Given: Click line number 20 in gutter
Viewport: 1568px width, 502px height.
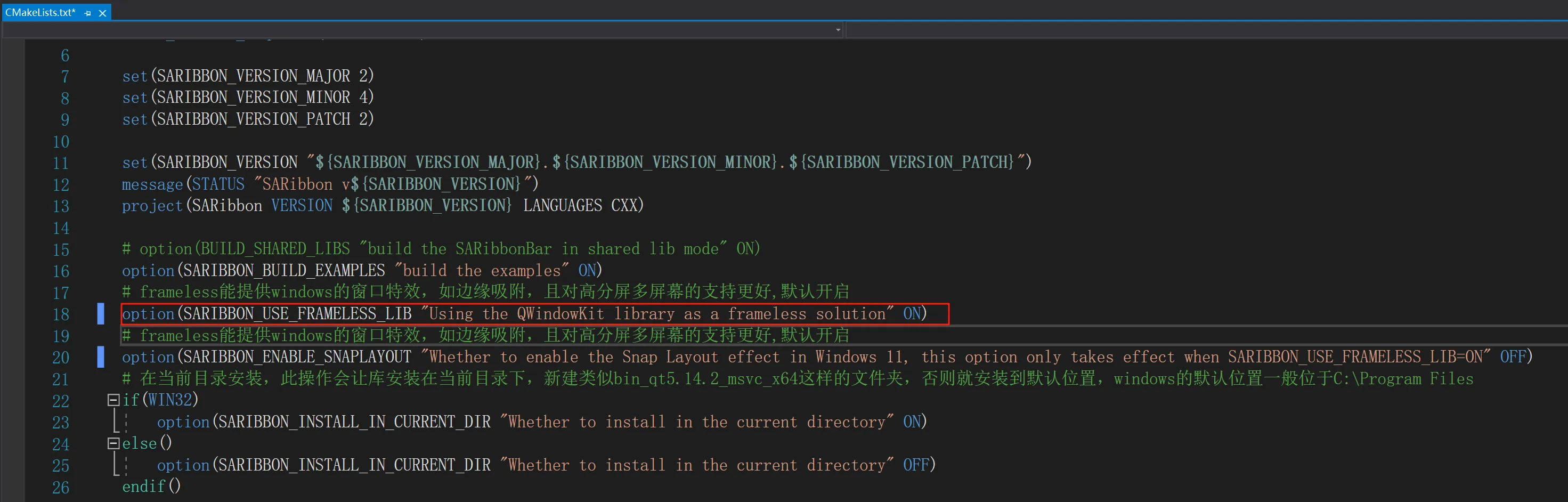Looking at the screenshot, I should (x=61, y=358).
